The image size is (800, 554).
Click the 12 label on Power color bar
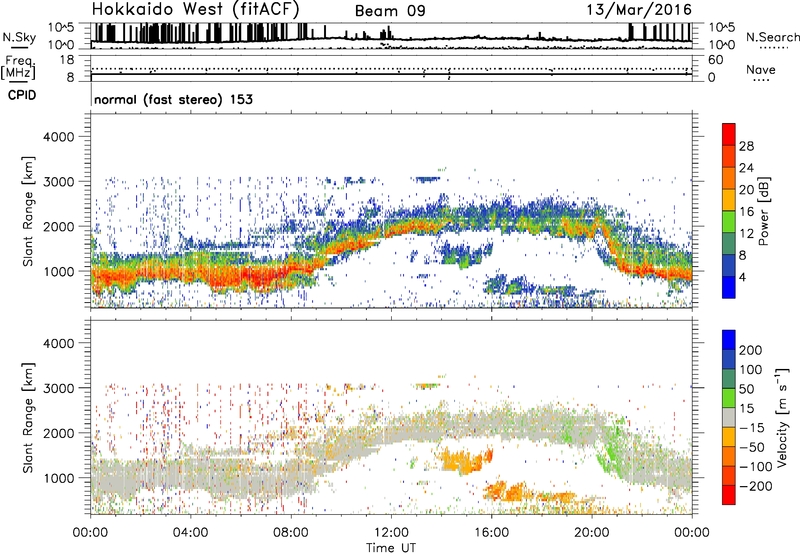tap(746, 234)
